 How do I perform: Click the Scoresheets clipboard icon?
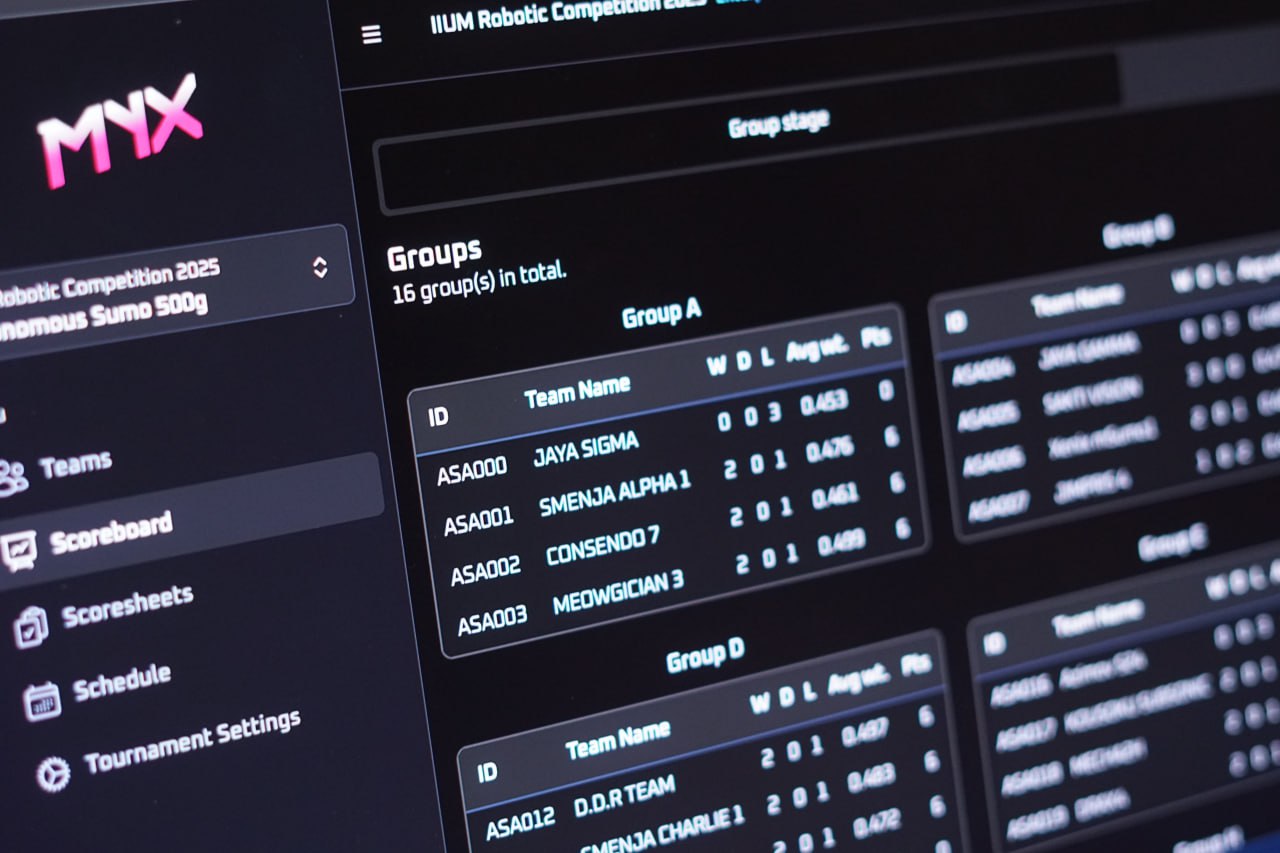click(31, 627)
